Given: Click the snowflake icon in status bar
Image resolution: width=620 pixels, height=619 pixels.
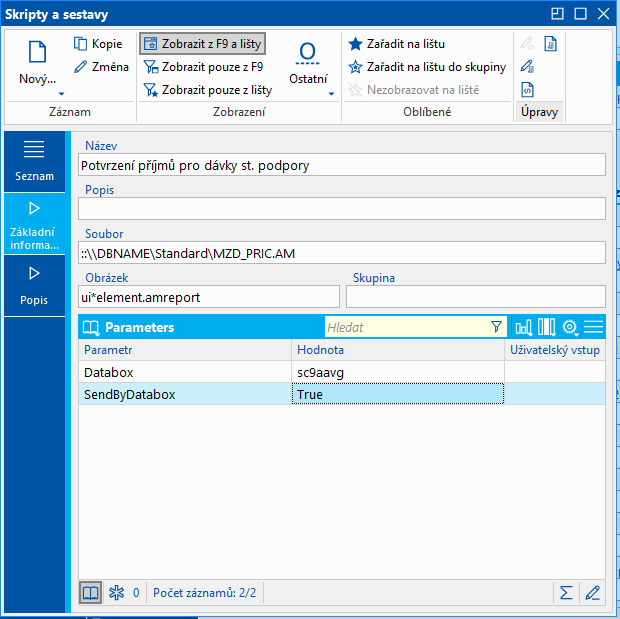Looking at the screenshot, I should [117, 592].
